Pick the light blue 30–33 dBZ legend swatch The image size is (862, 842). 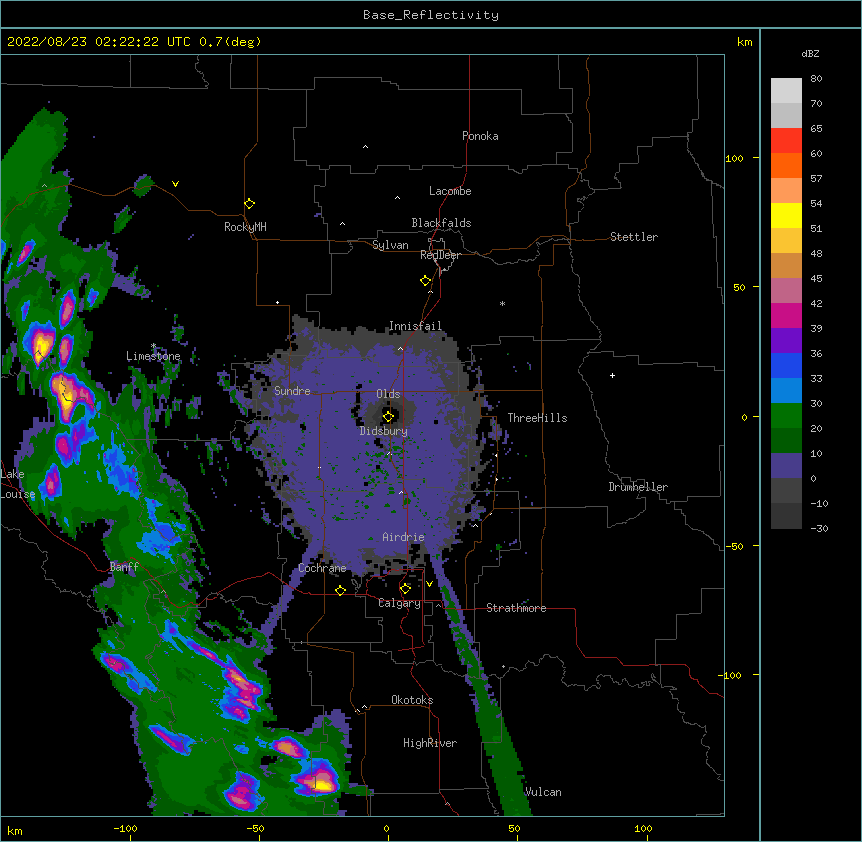pyautogui.click(x=786, y=390)
